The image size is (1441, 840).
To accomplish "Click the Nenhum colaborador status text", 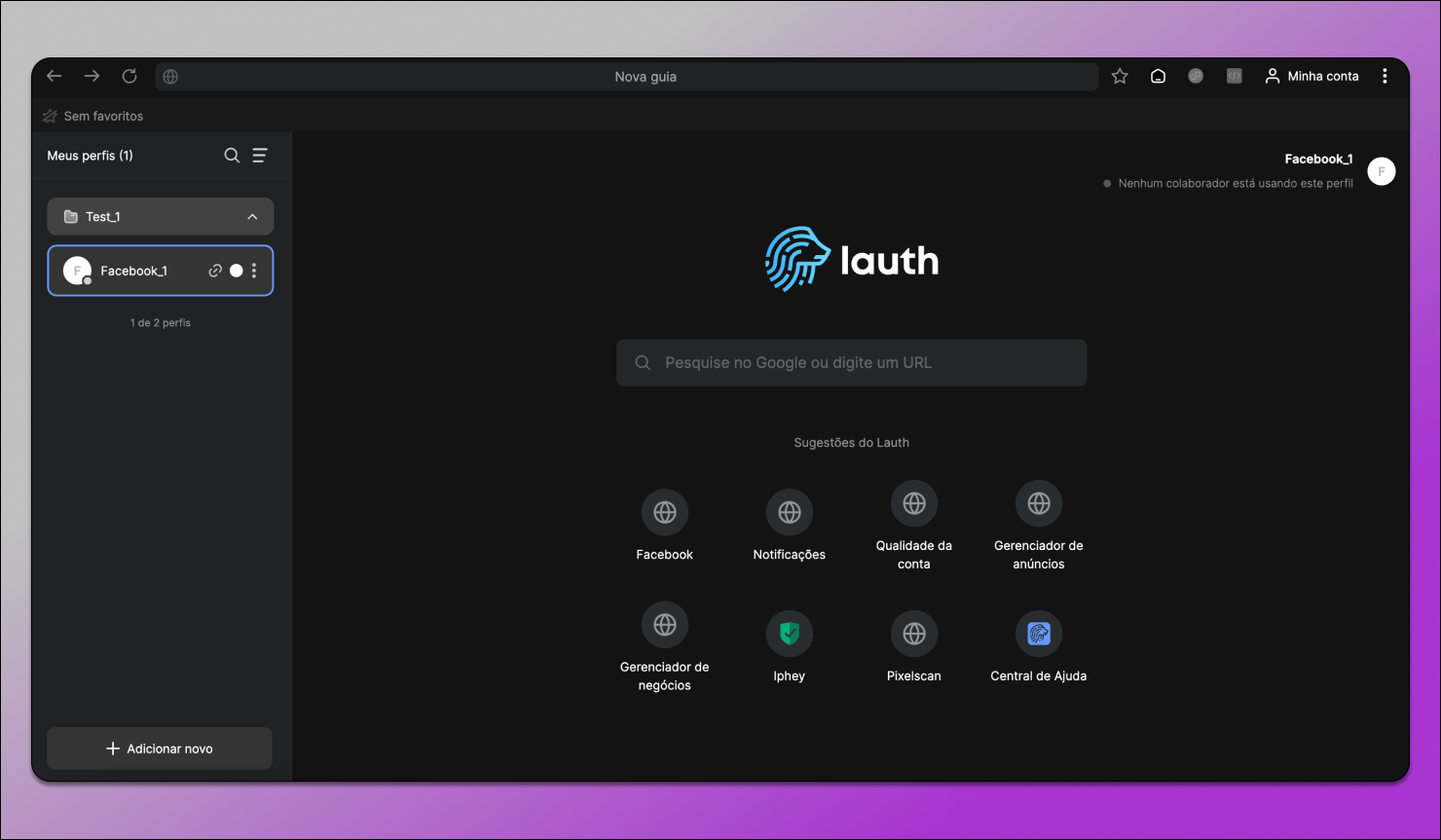I will click(1236, 183).
